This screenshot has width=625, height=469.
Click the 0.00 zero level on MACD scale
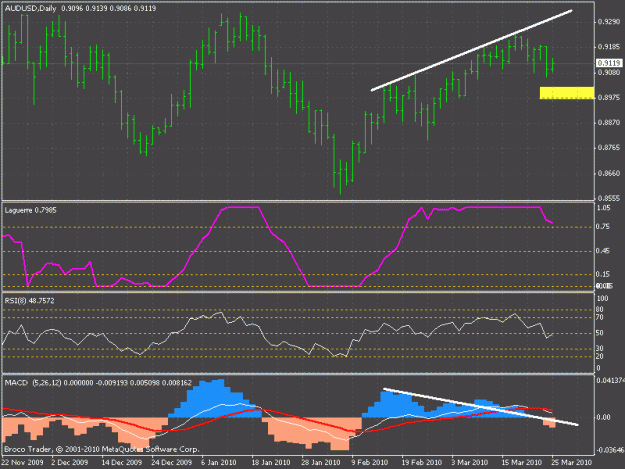point(603,417)
